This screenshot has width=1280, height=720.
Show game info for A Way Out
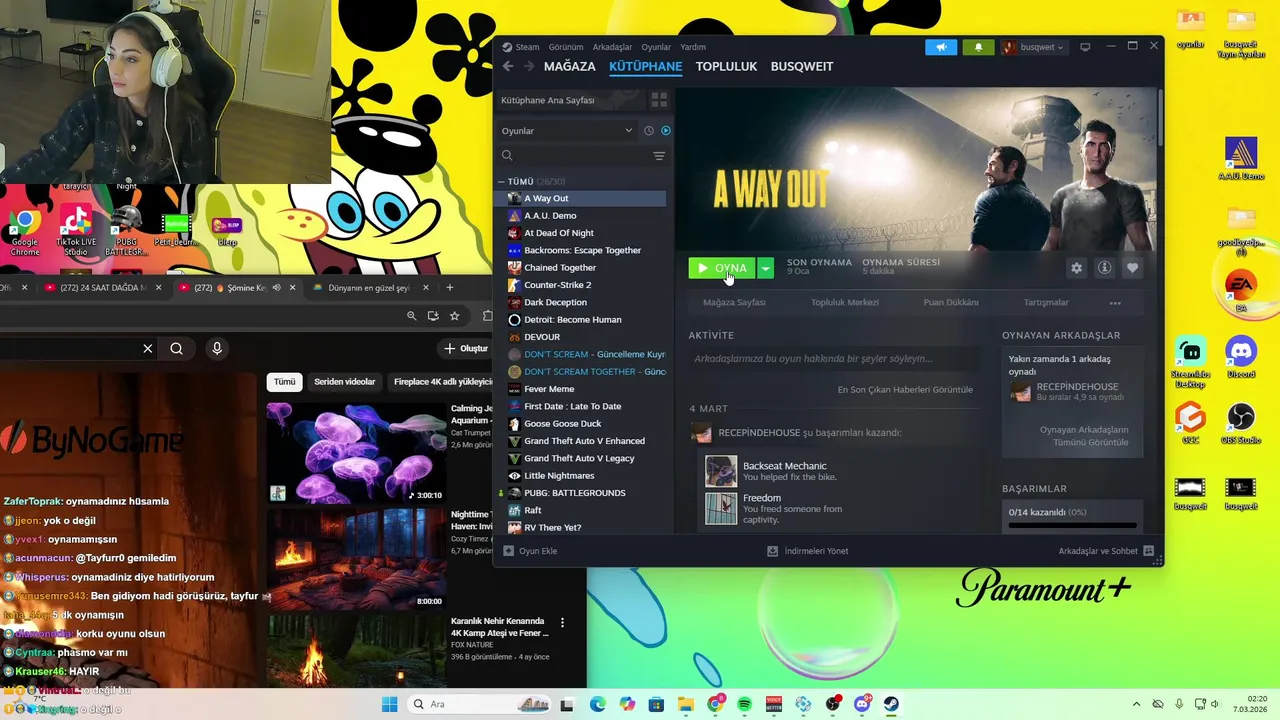point(1104,268)
